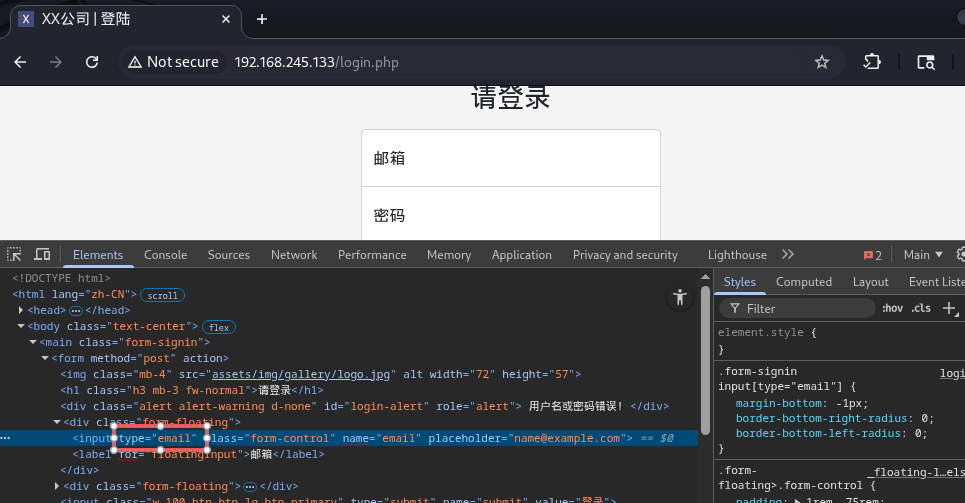Toggle the .cls classes button
Viewport: 965px width, 503px height.
point(921,308)
